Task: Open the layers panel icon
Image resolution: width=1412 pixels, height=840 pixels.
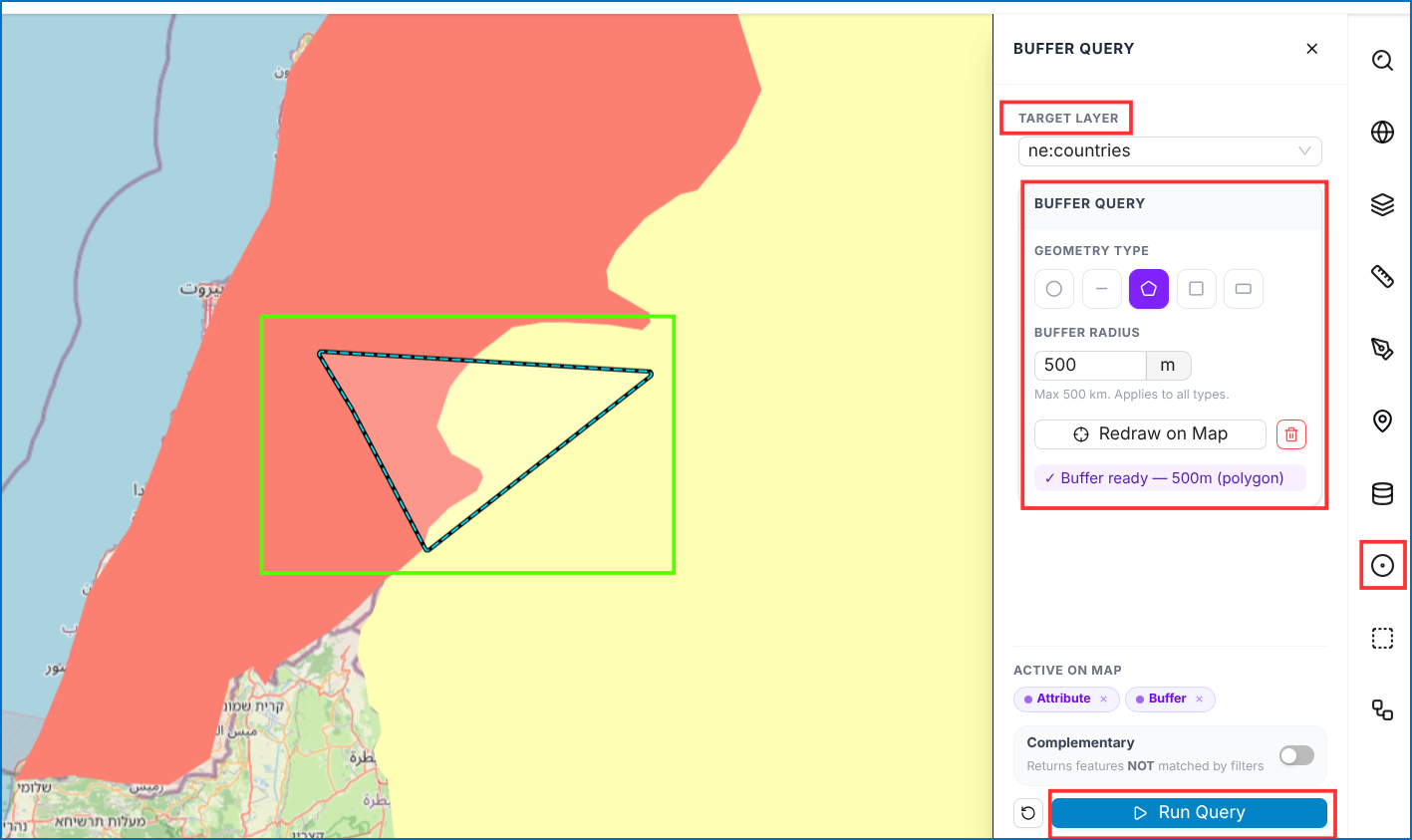Action: 1382,204
